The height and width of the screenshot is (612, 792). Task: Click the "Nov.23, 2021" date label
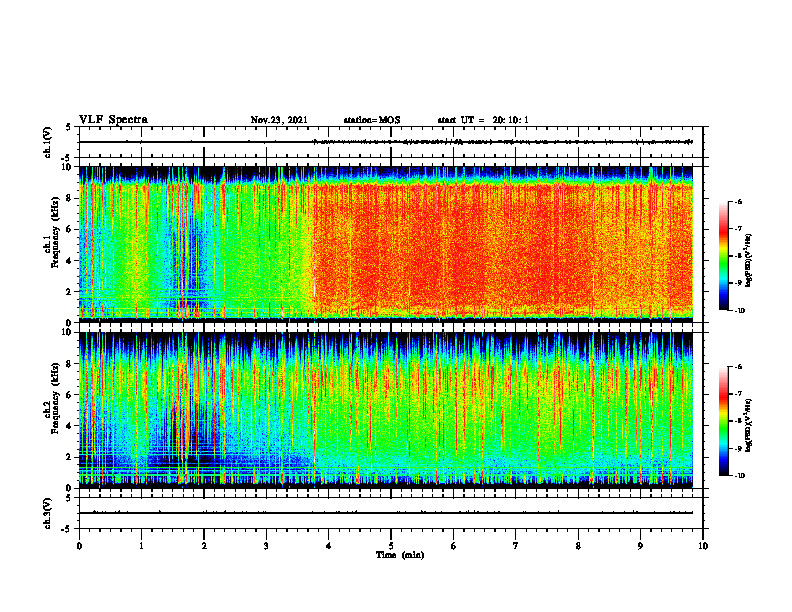coord(279,120)
